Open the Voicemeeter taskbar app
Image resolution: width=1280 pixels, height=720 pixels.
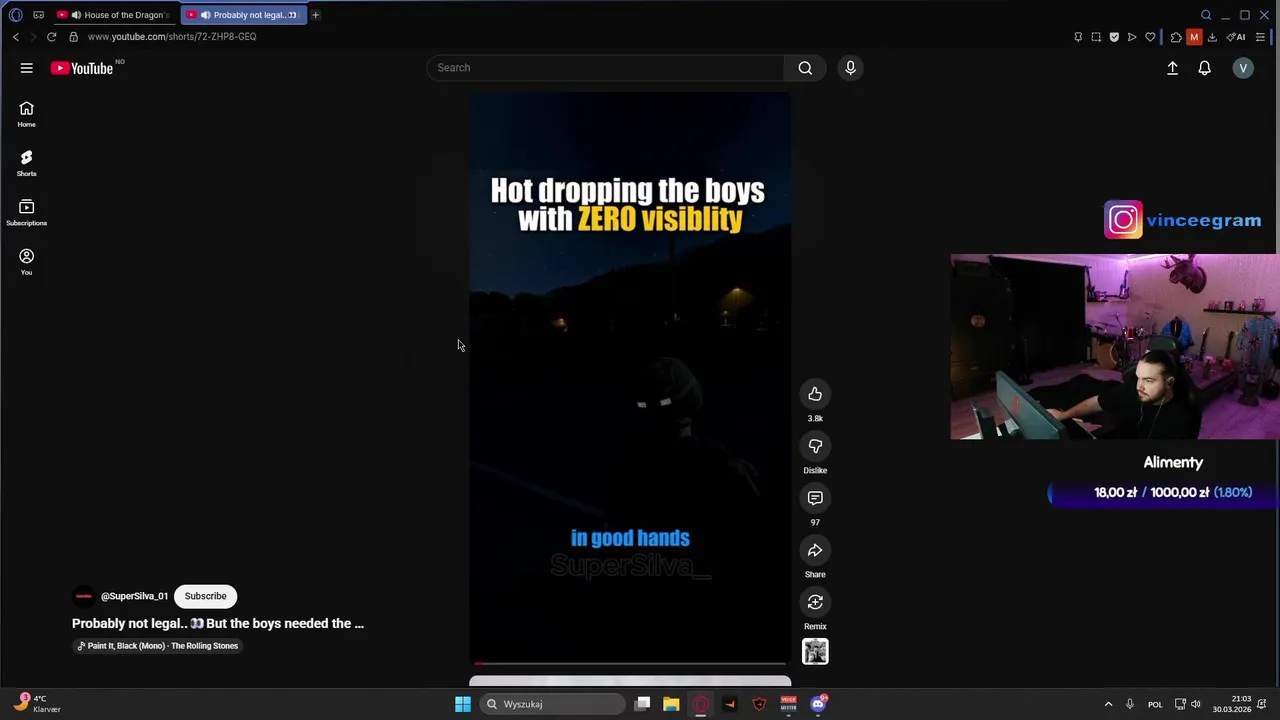788,704
